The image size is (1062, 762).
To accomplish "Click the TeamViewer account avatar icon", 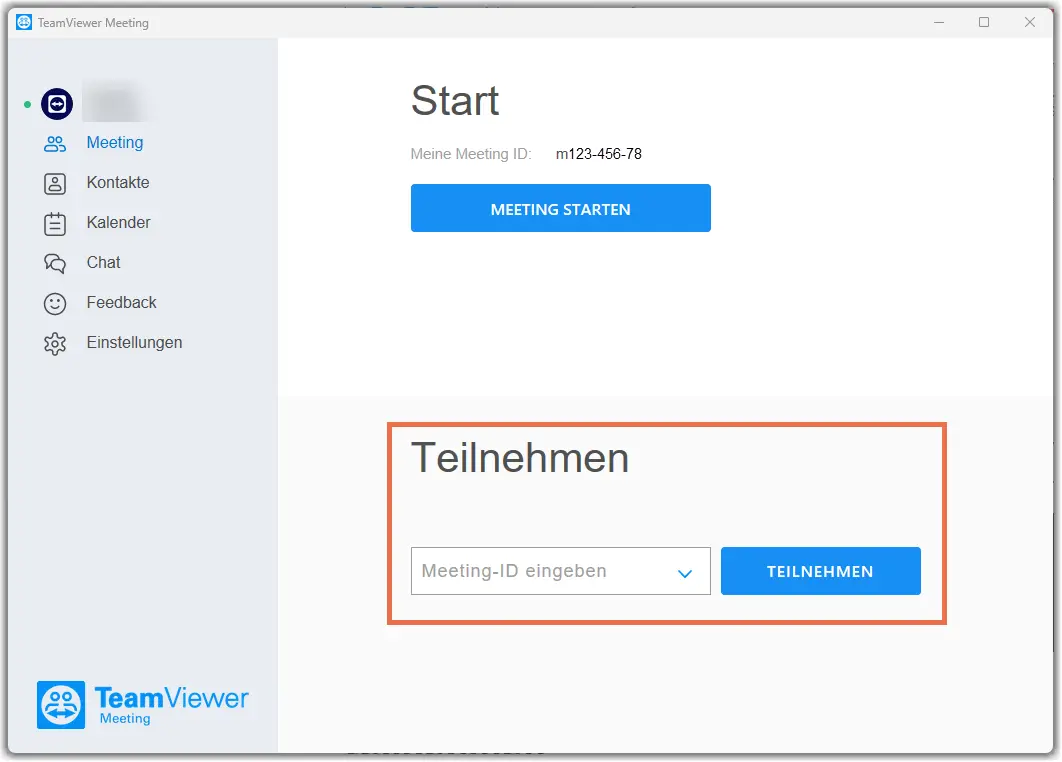I will coord(57,104).
